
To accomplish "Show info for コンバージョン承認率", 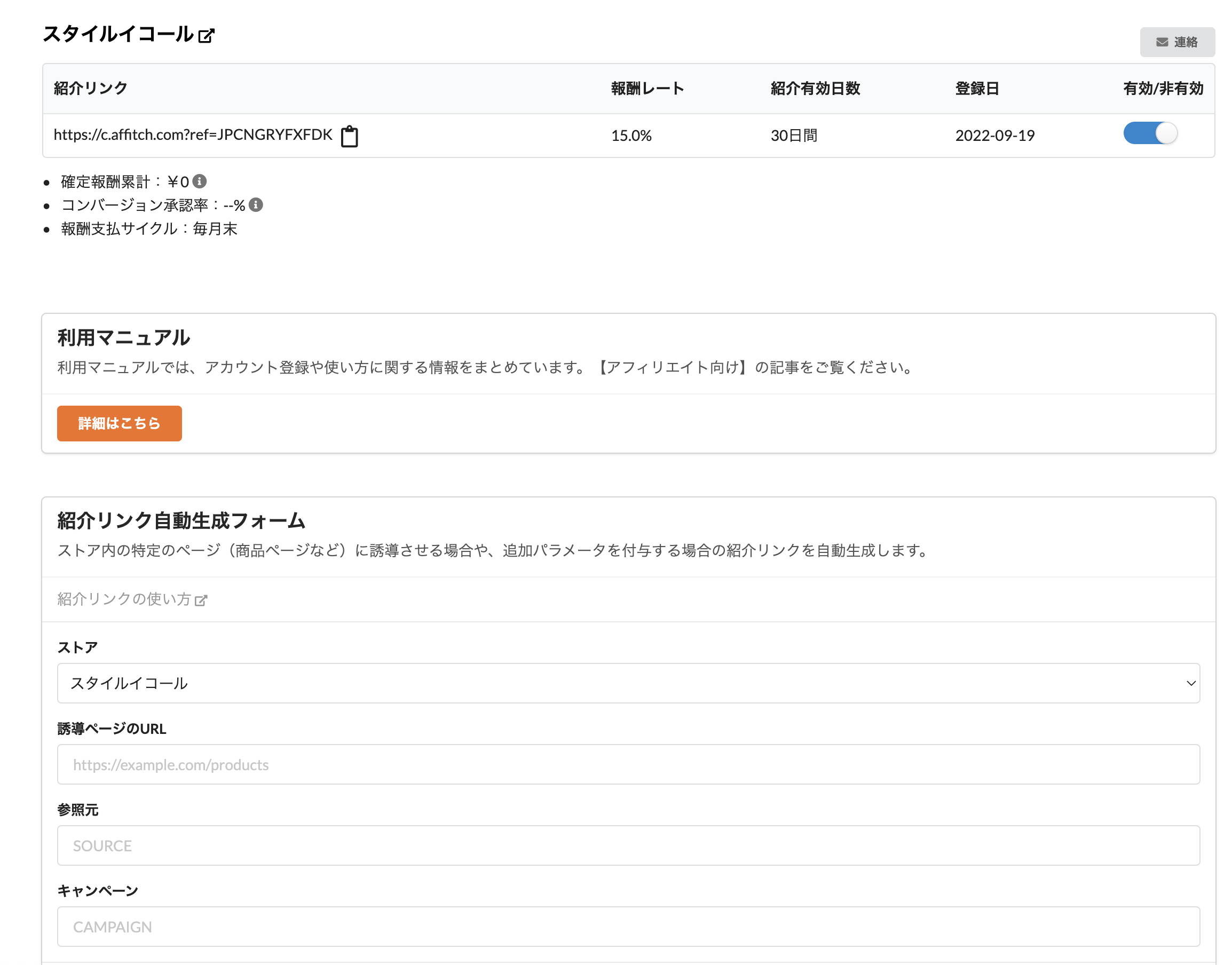I will pos(256,204).
